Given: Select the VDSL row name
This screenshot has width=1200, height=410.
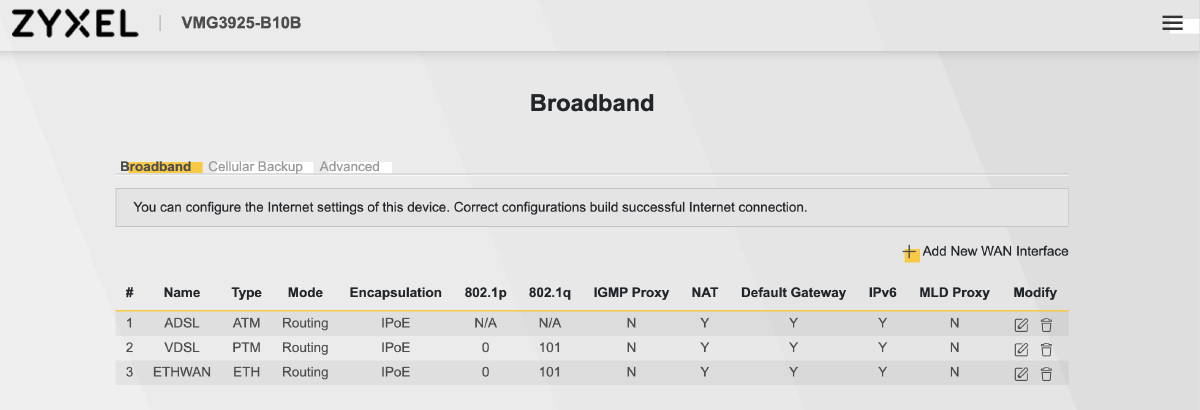Looking at the screenshot, I should click(x=182, y=348).
